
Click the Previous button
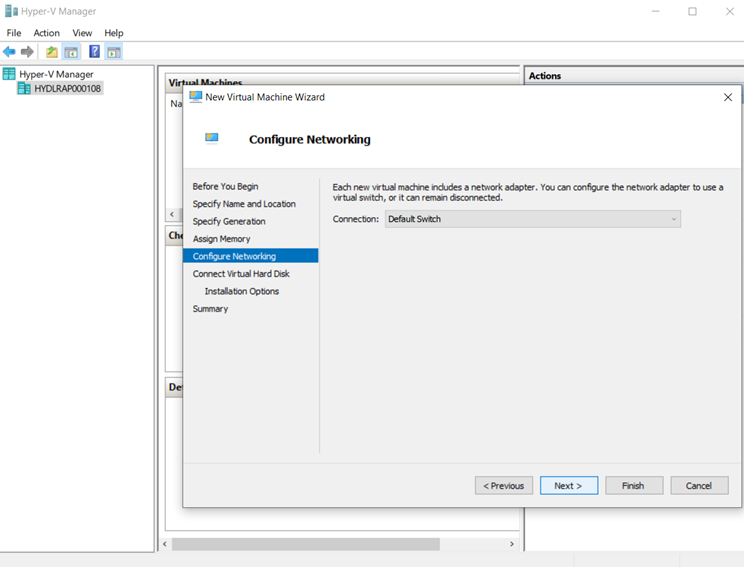503,485
